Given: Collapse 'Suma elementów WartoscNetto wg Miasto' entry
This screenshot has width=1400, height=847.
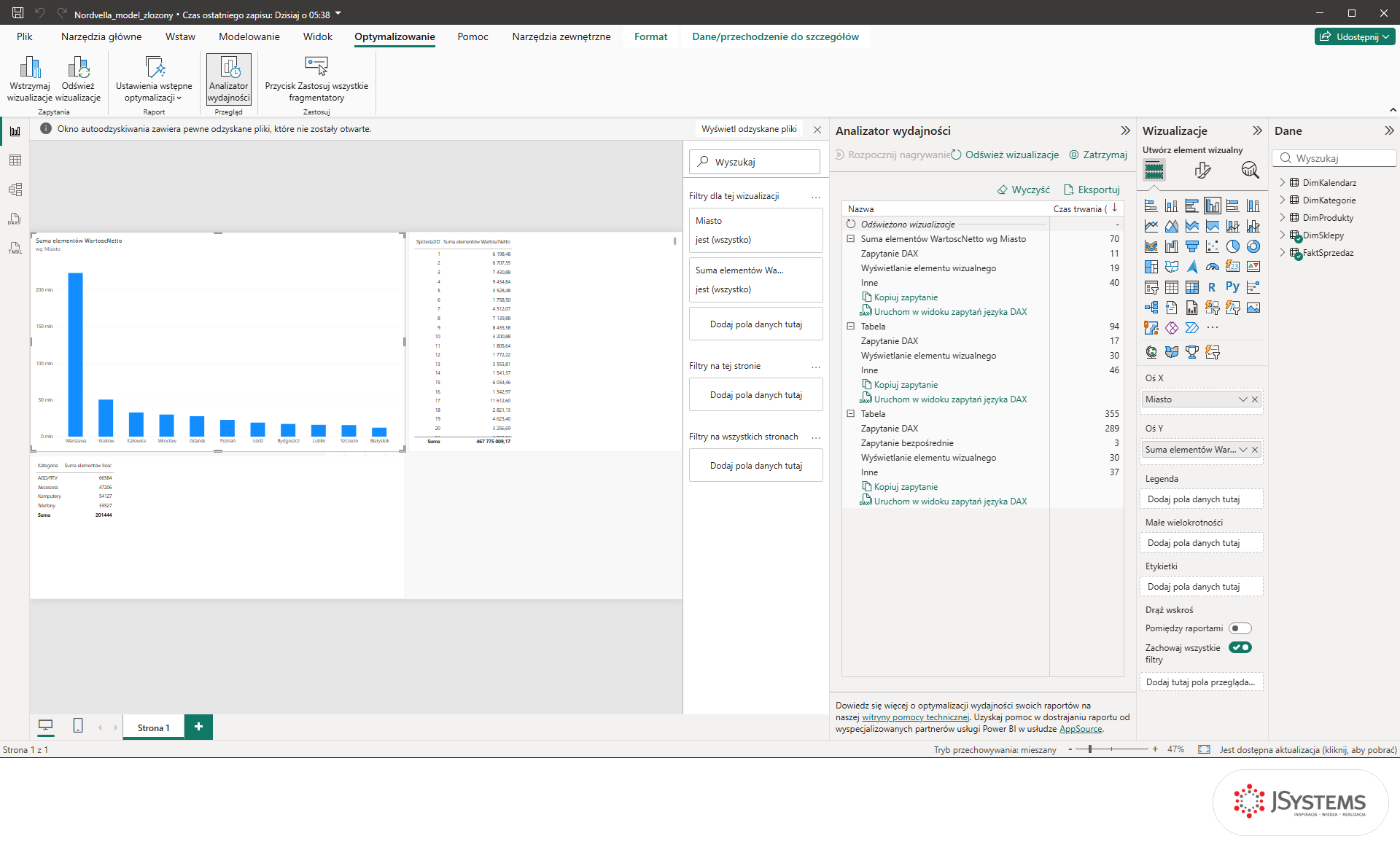Looking at the screenshot, I should (x=850, y=239).
